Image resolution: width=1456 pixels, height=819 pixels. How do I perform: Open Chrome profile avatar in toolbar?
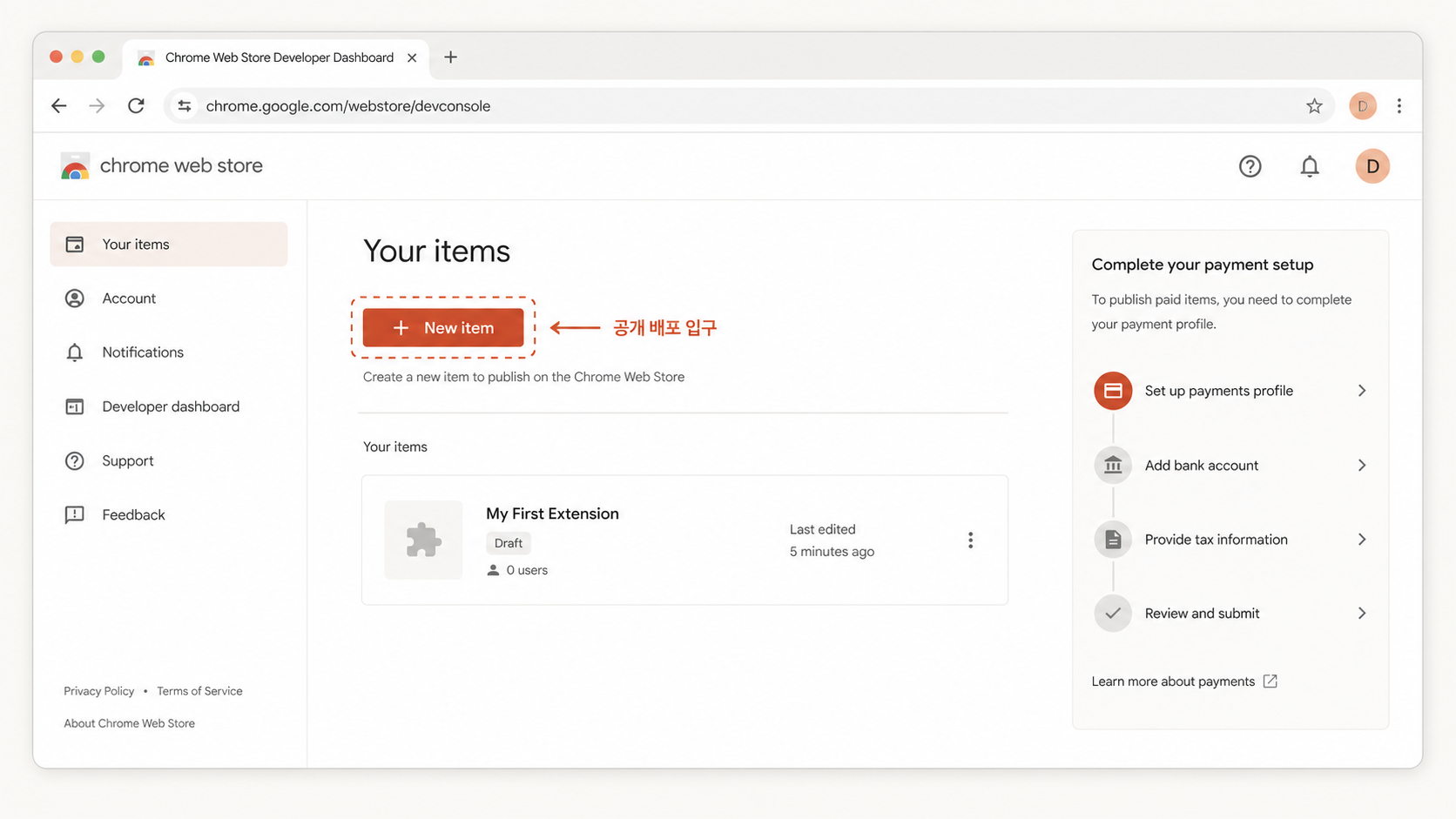(1363, 106)
